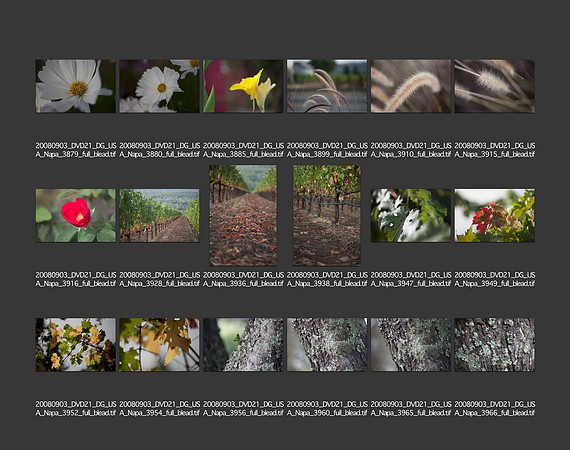Choose the label Napa_3960_full_bleed.tif
570x450 pixels.
pyautogui.click(x=327, y=409)
